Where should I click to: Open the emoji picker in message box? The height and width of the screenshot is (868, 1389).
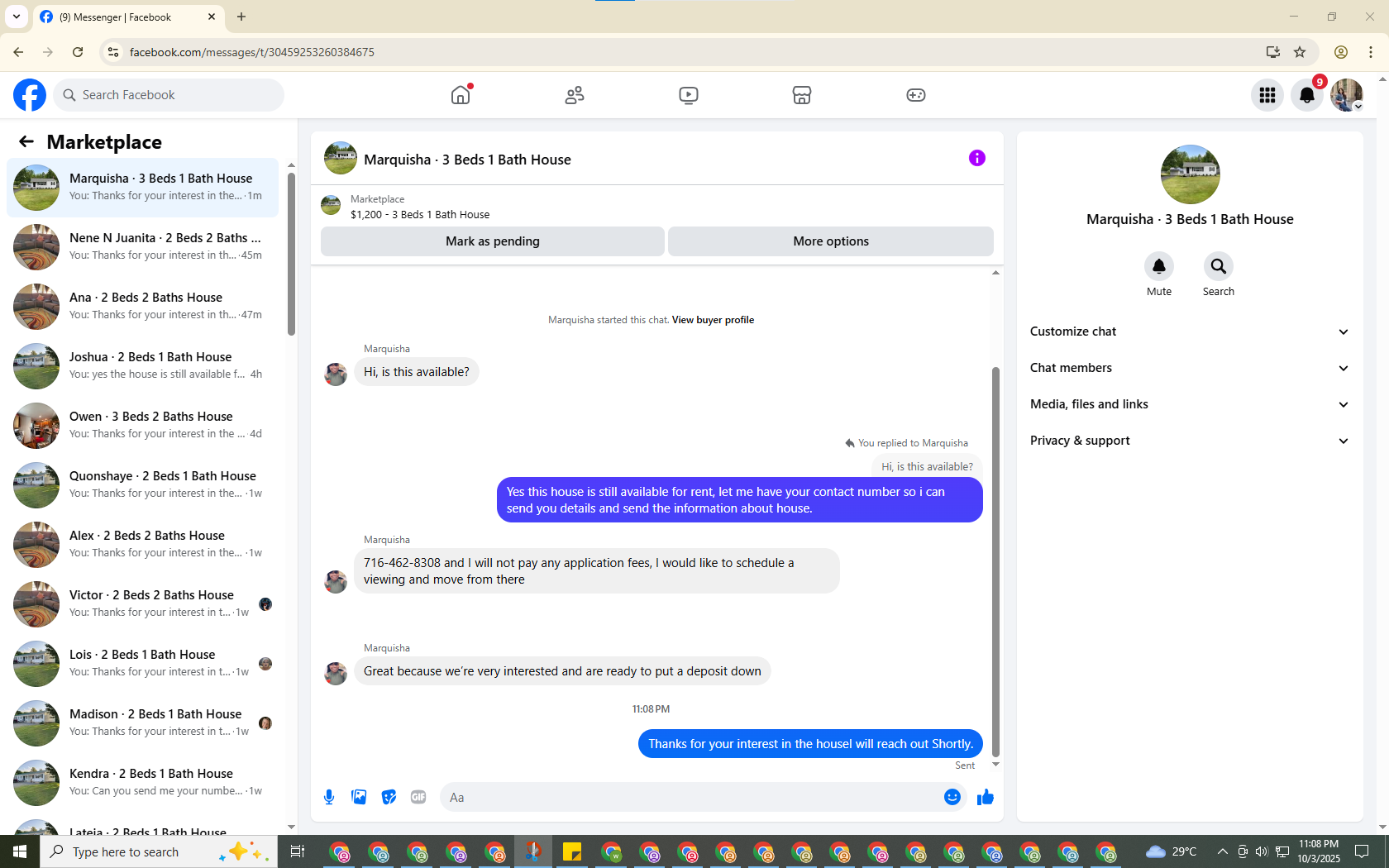pyautogui.click(x=952, y=797)
